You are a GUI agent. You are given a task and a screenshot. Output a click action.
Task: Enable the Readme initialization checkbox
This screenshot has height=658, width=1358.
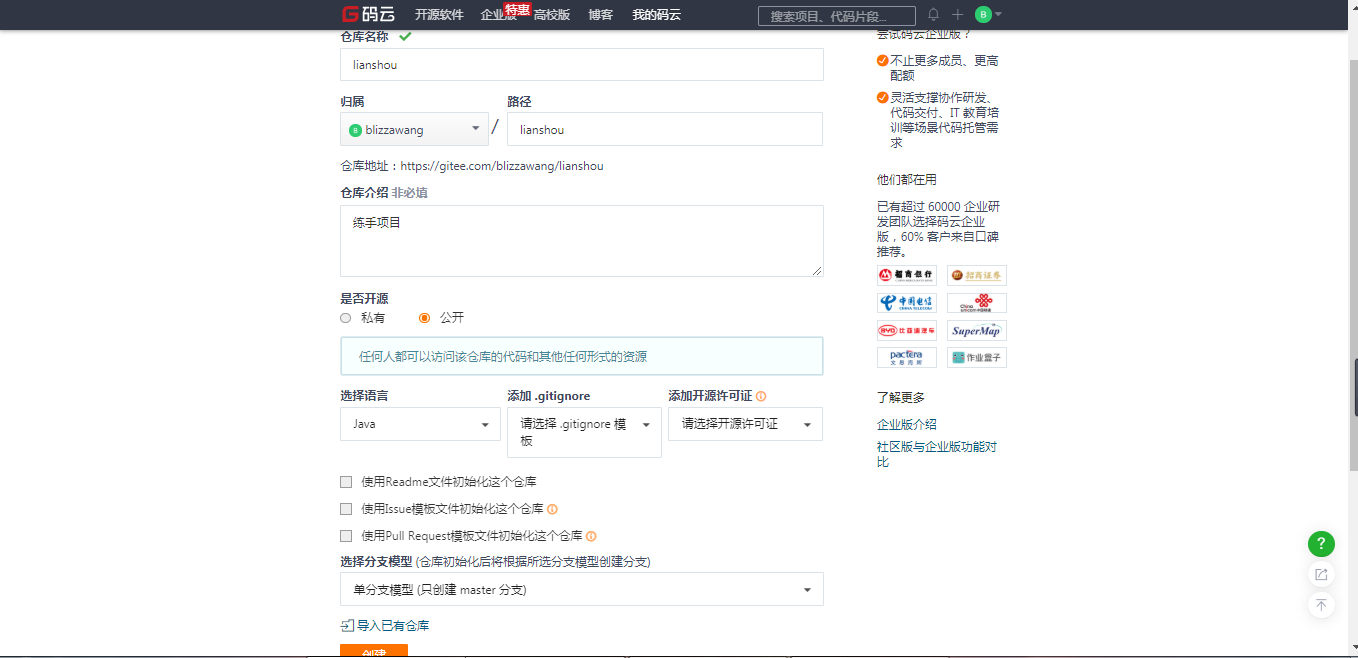(345, 481)
